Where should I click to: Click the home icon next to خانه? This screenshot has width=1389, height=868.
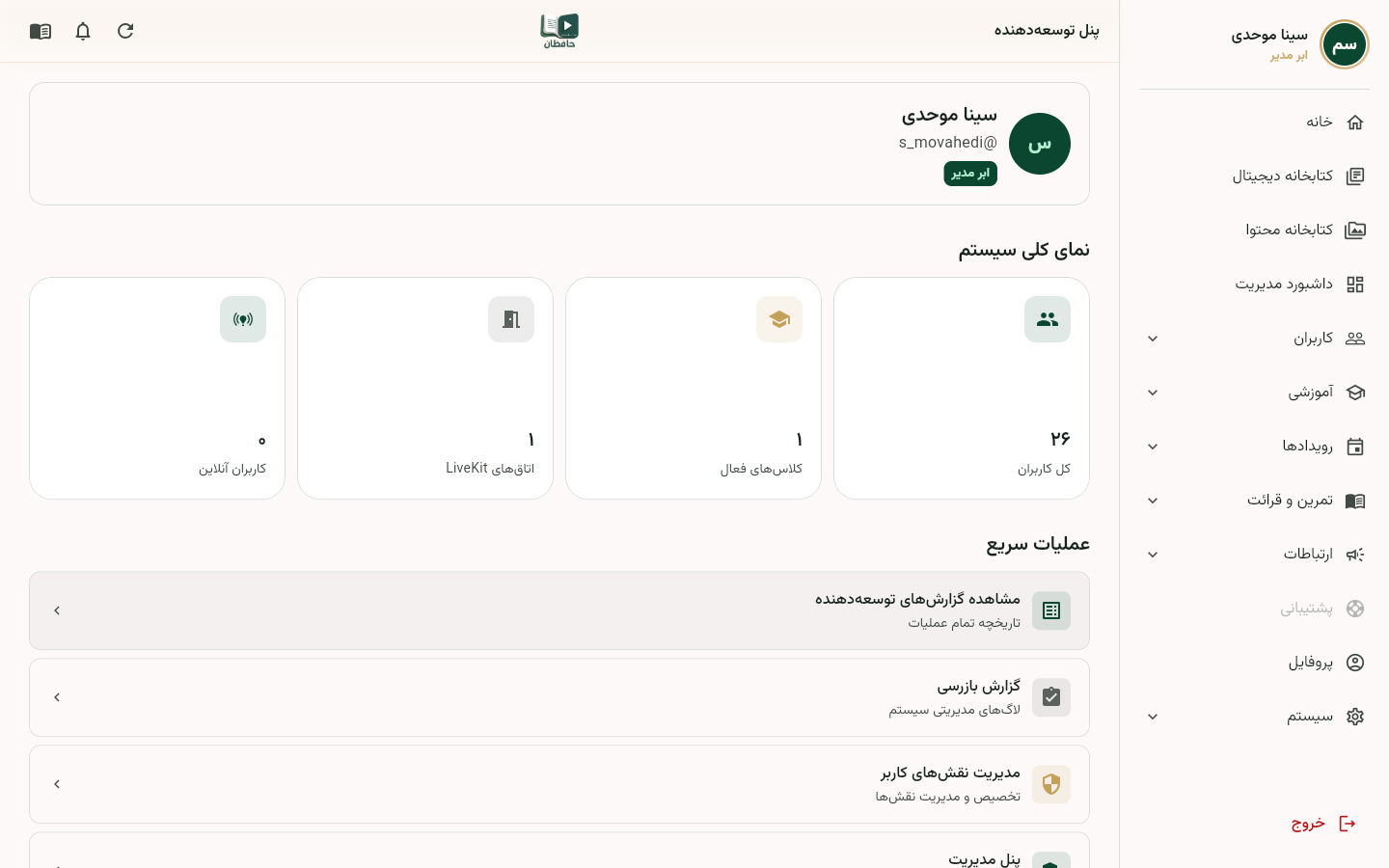1355,122
